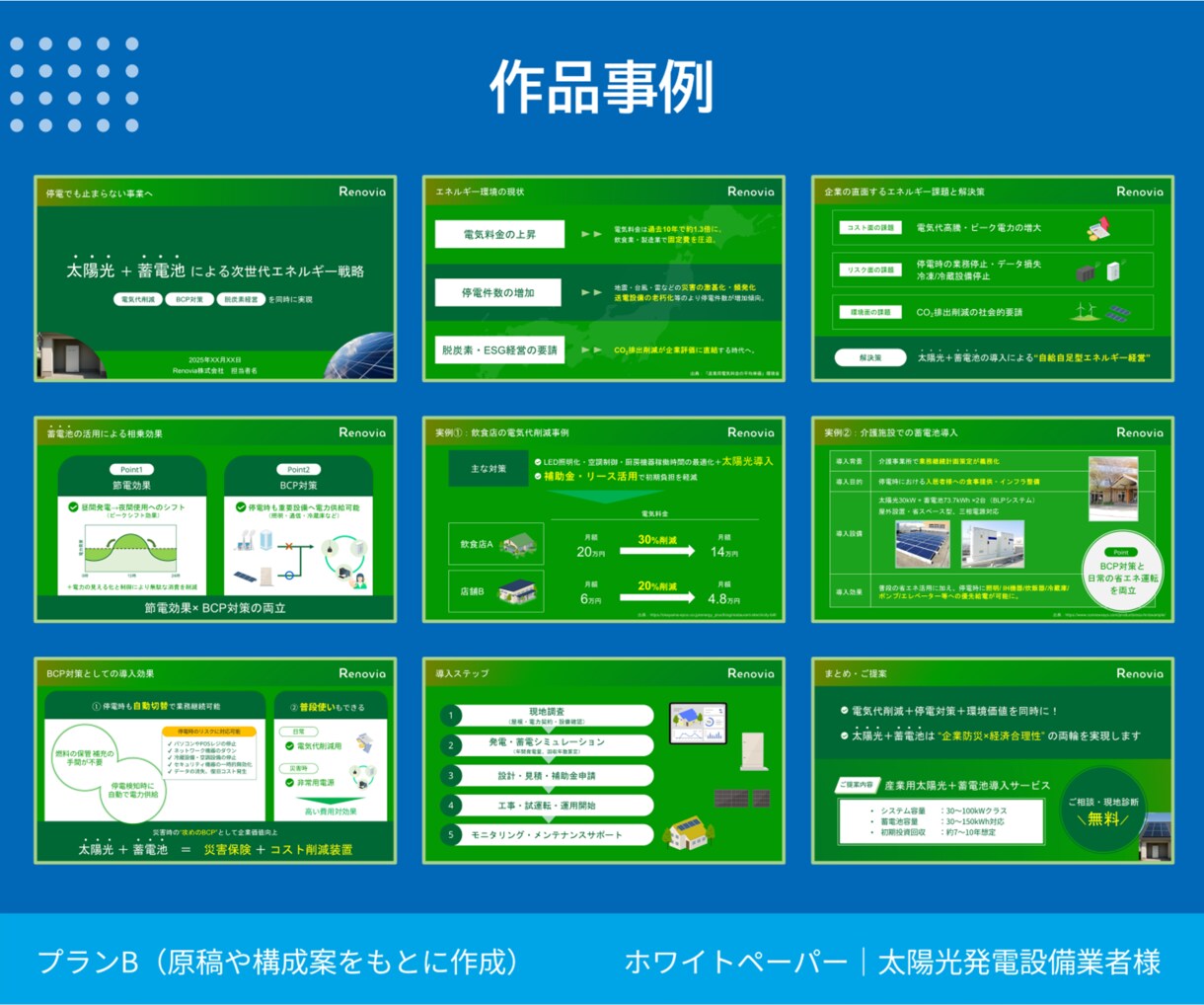Screen dimensions: 1204x1005
Task: Click the "電気代削減" pill on the title slide
Action: click(137, 299)
